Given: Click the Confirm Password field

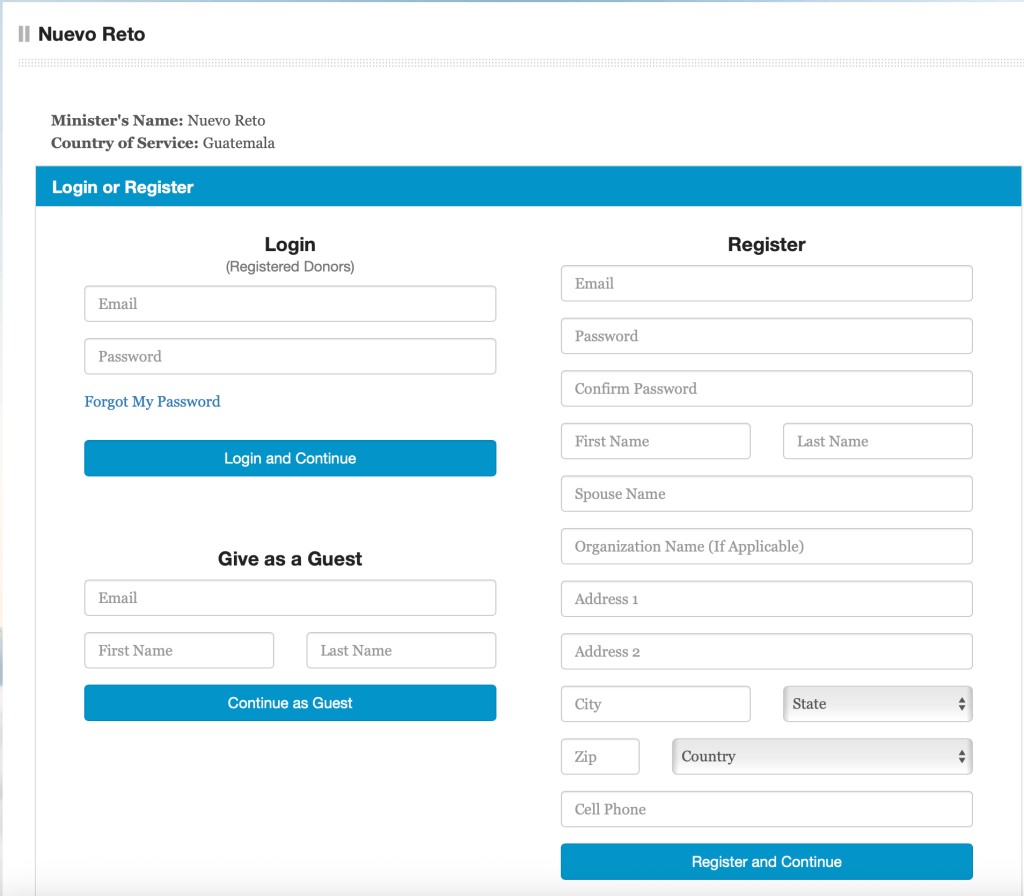Looking at the screenshot, I should 766,389.
